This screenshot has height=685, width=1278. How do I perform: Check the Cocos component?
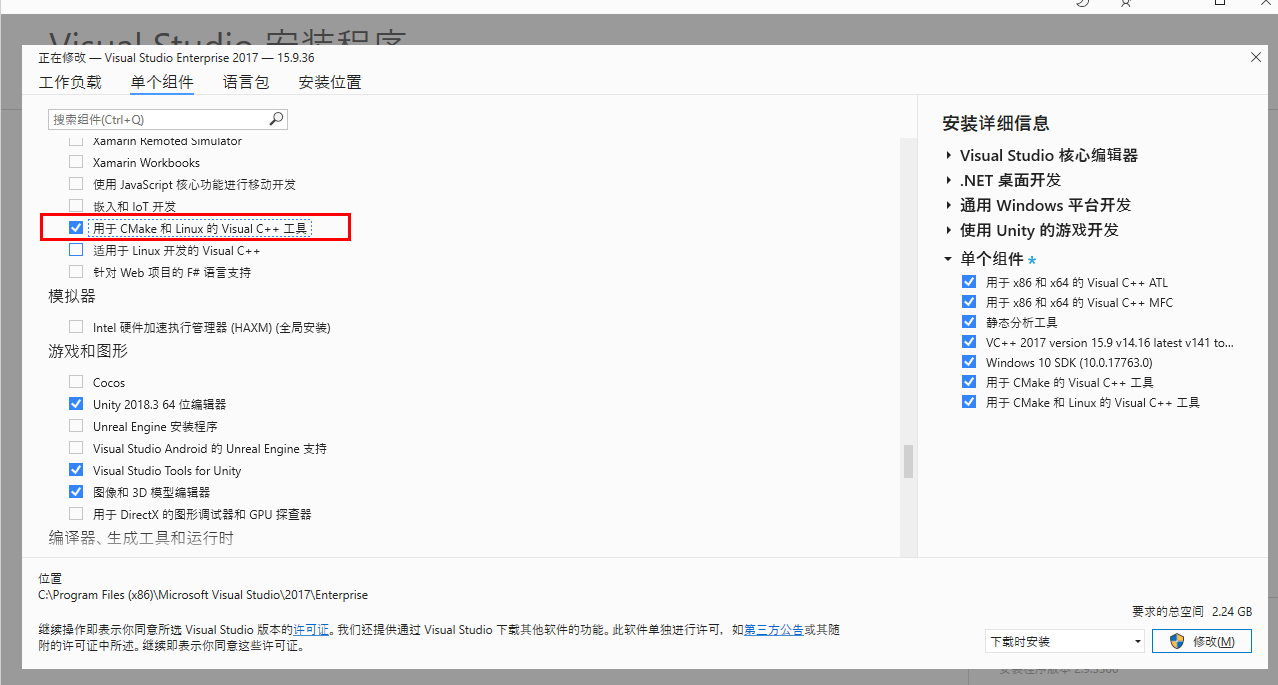[76, 381]
